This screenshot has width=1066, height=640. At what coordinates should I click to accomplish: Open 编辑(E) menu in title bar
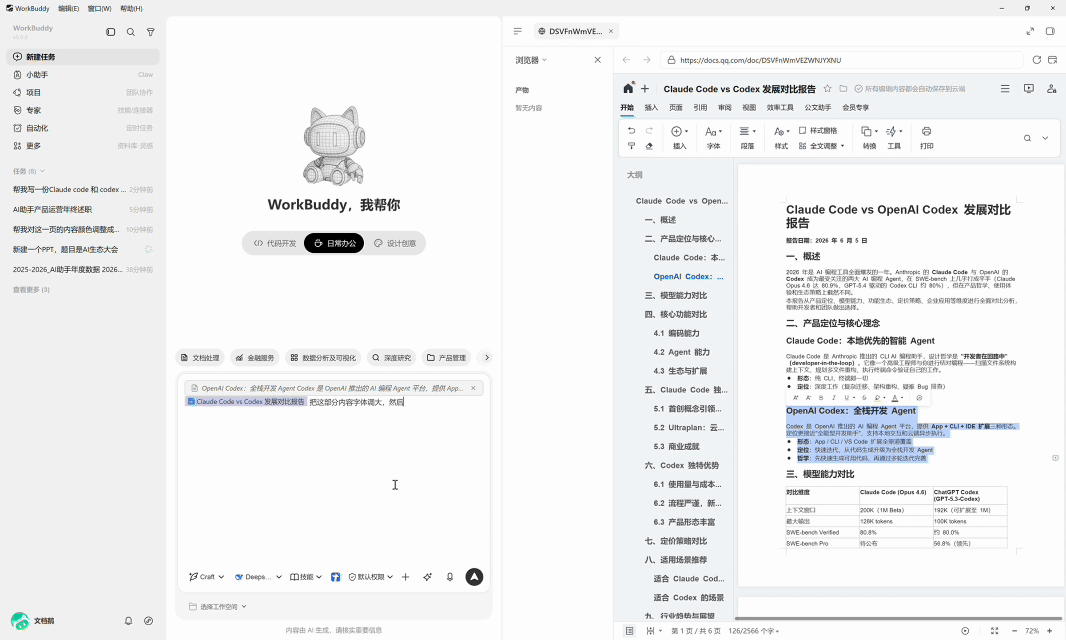69,9
